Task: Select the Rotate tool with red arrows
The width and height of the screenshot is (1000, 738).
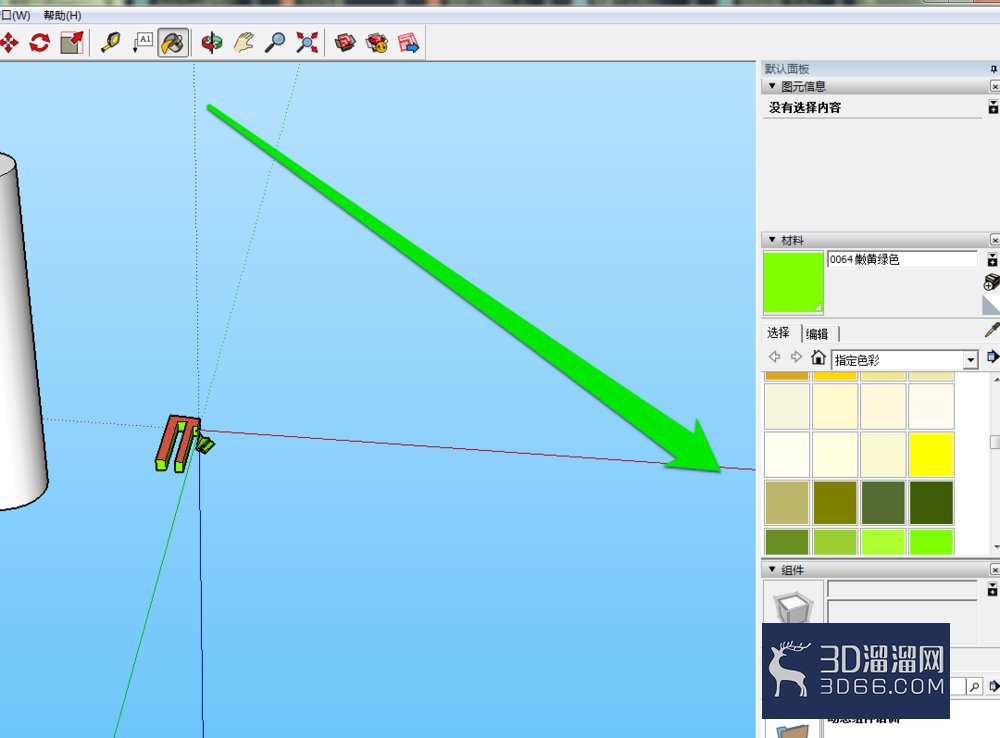Action: tap(40, 43)
